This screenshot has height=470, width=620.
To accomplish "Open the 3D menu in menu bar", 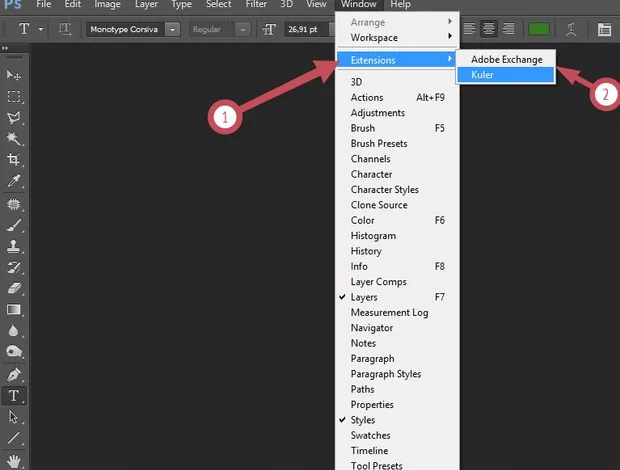I will click(x=287, y=4).
